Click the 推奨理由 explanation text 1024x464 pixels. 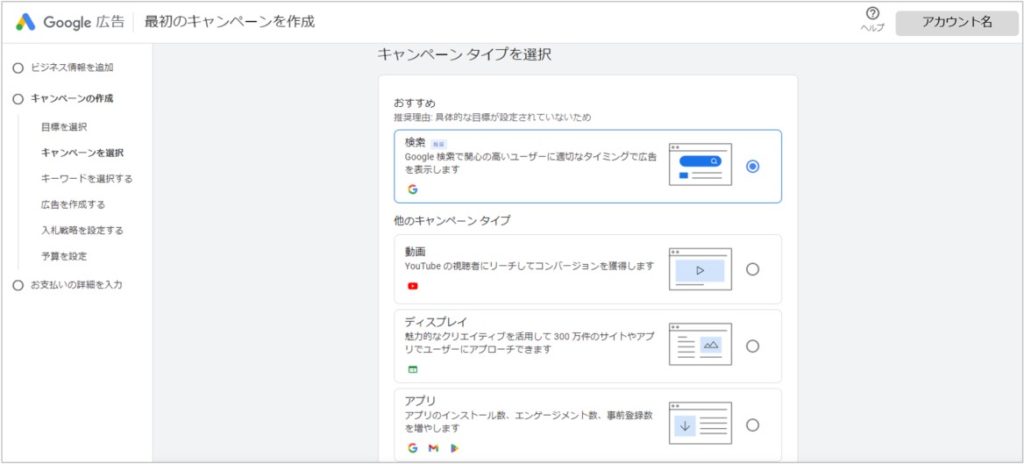492,118
